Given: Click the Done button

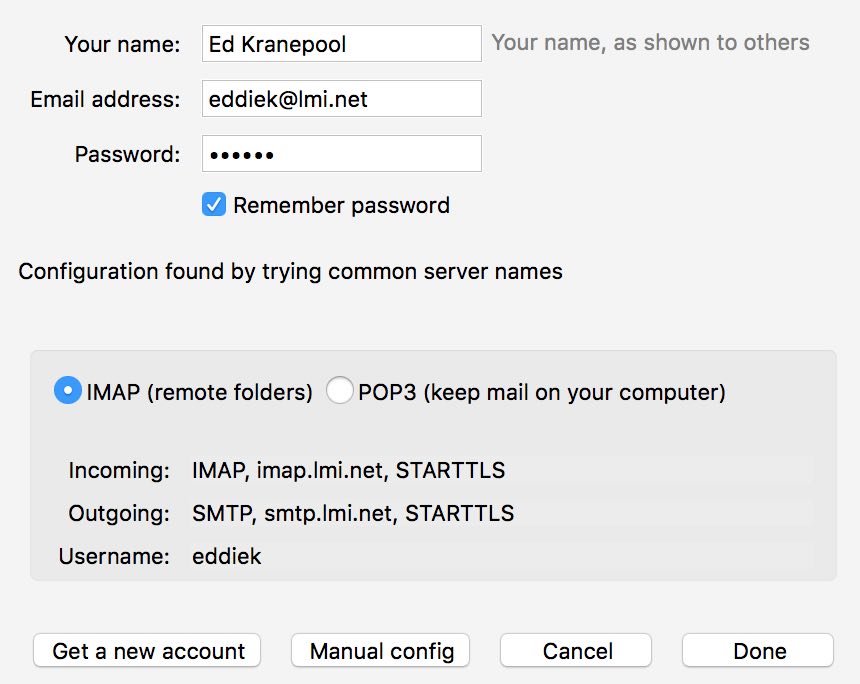Looking at the screenshot, I should pyautogui.click(x=758, y=651).
